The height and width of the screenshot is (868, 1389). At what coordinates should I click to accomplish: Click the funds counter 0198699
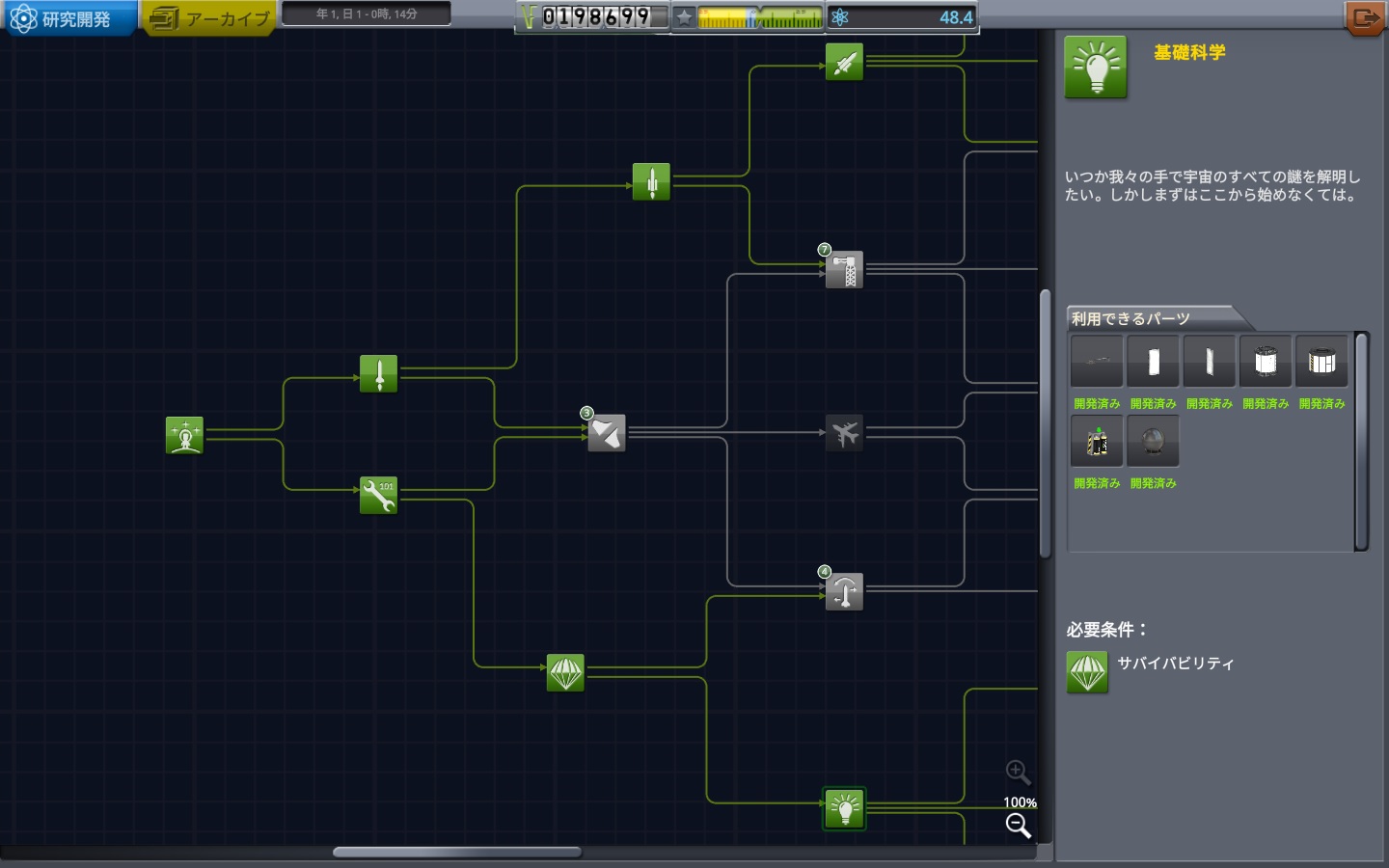pos(596,16)
